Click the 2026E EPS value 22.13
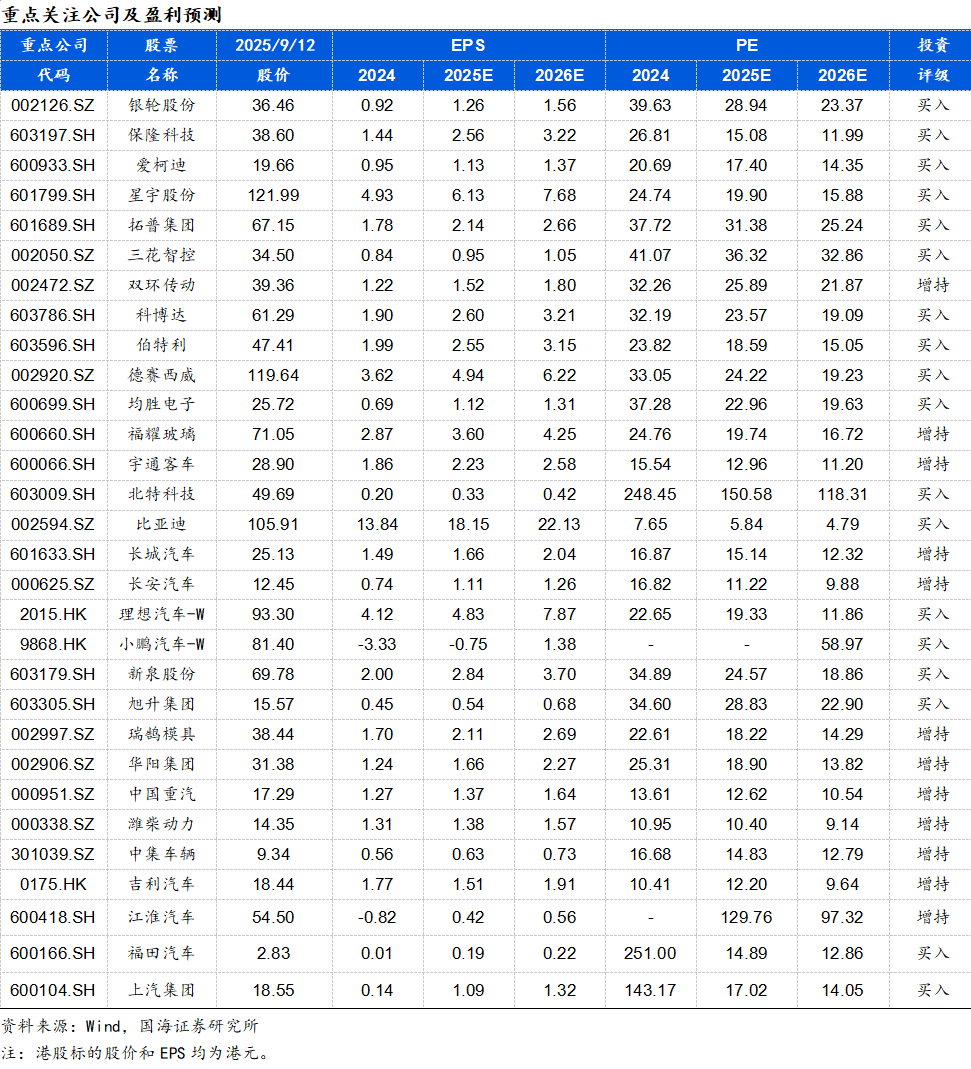The height and width of the screenshot is (1069, 971). 559,525
